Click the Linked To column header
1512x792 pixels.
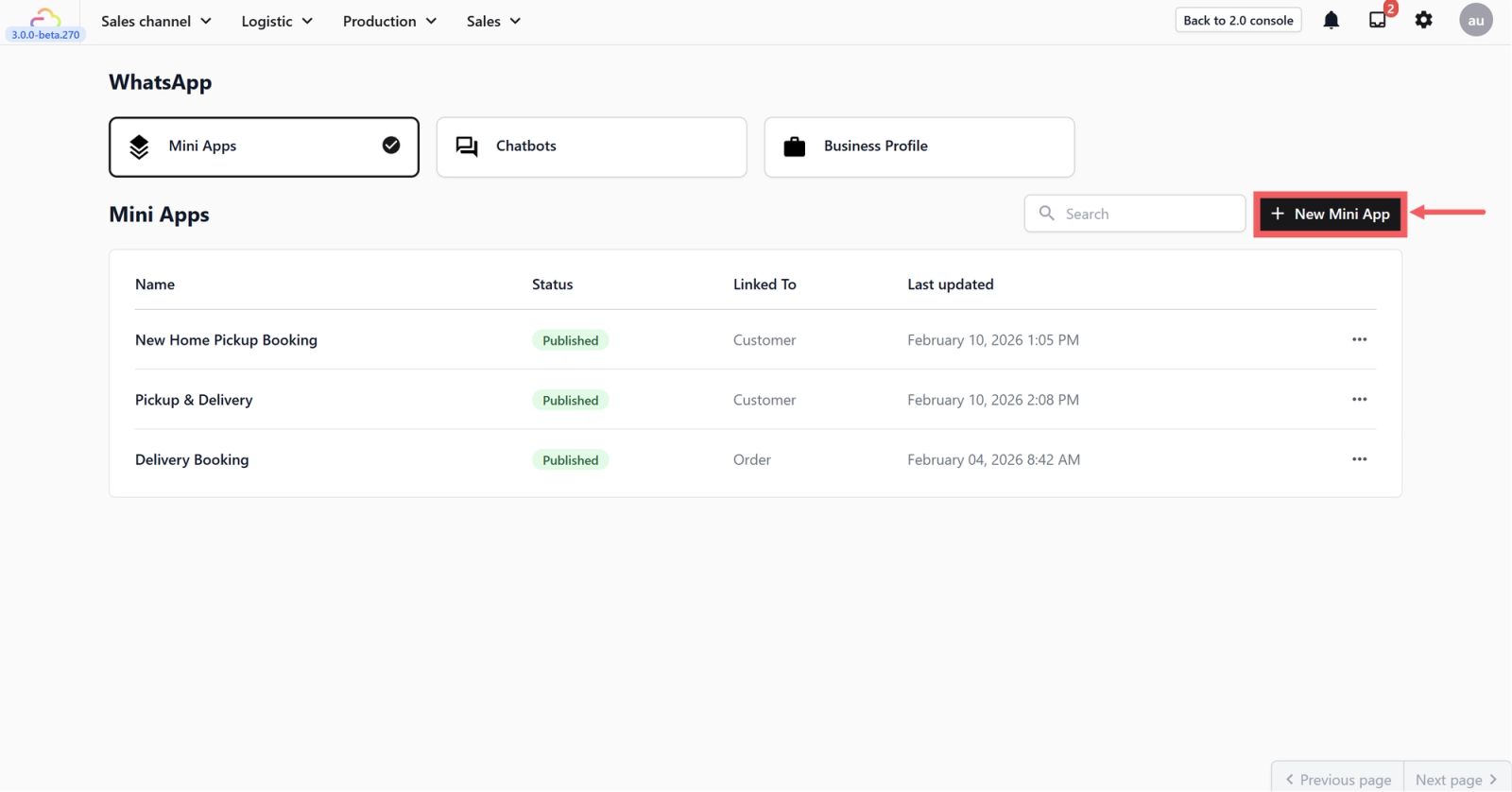click(x=765, y=284)
